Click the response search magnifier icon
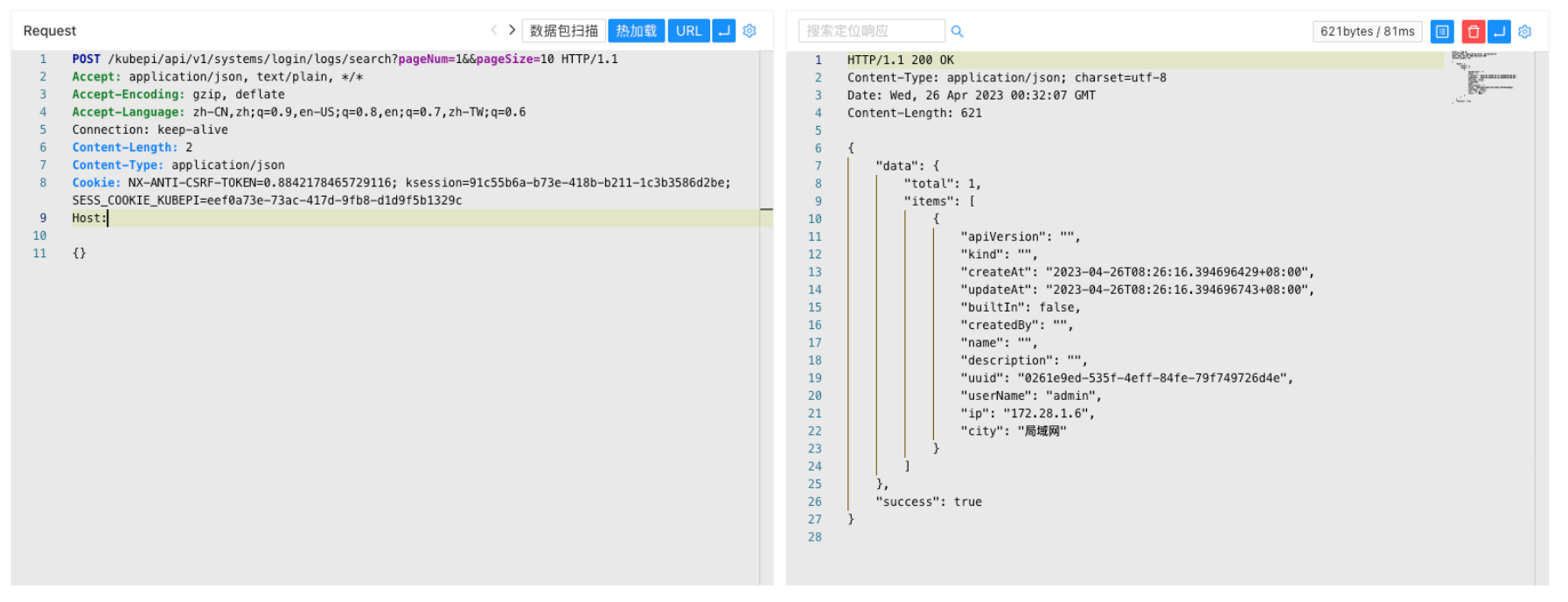 point(957,31)
